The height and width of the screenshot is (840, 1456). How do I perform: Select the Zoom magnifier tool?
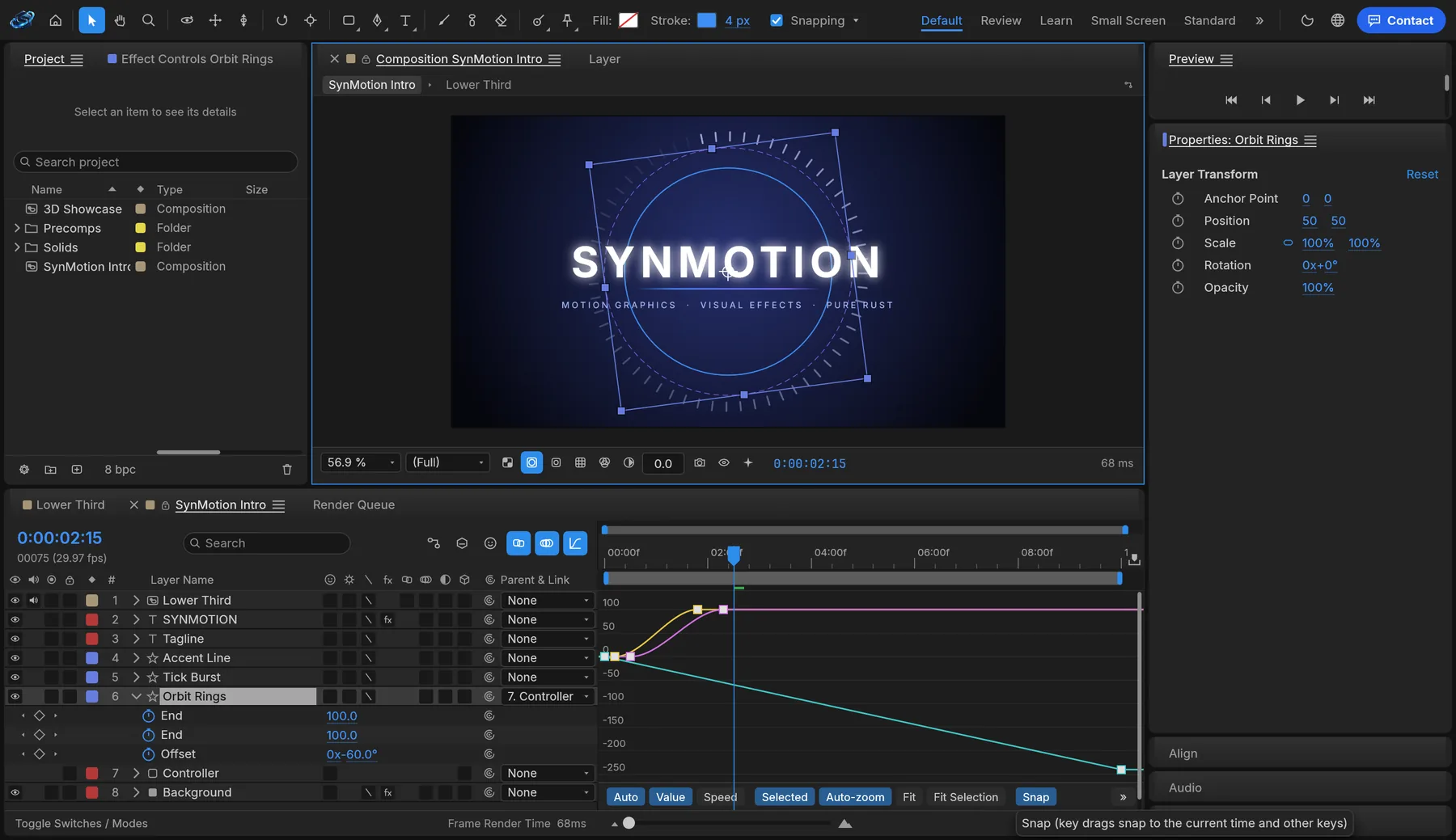pyautogui.click(x=148, y=20)
